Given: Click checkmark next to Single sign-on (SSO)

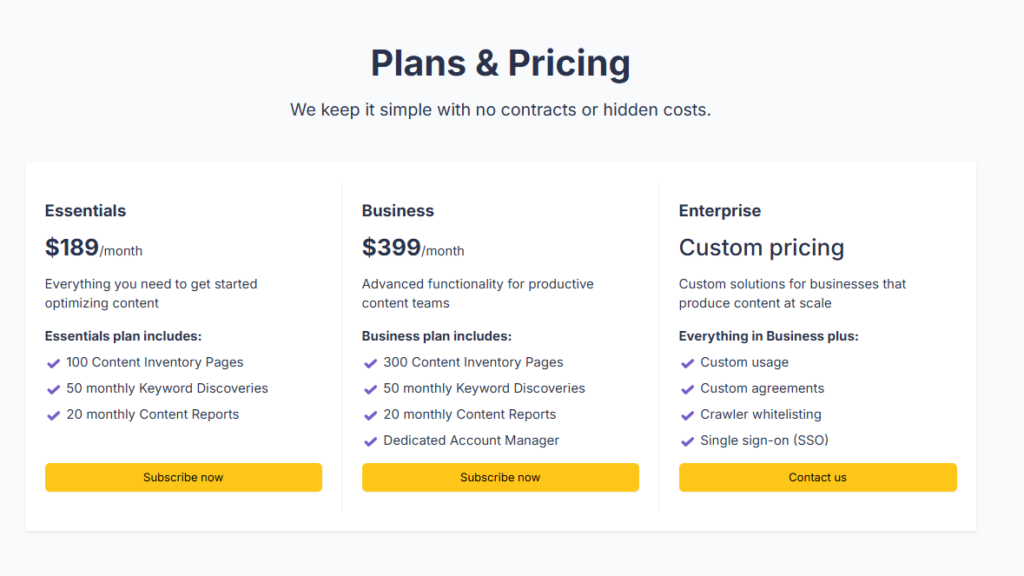Looking at the screenshot, I should [x=687, y=441].
